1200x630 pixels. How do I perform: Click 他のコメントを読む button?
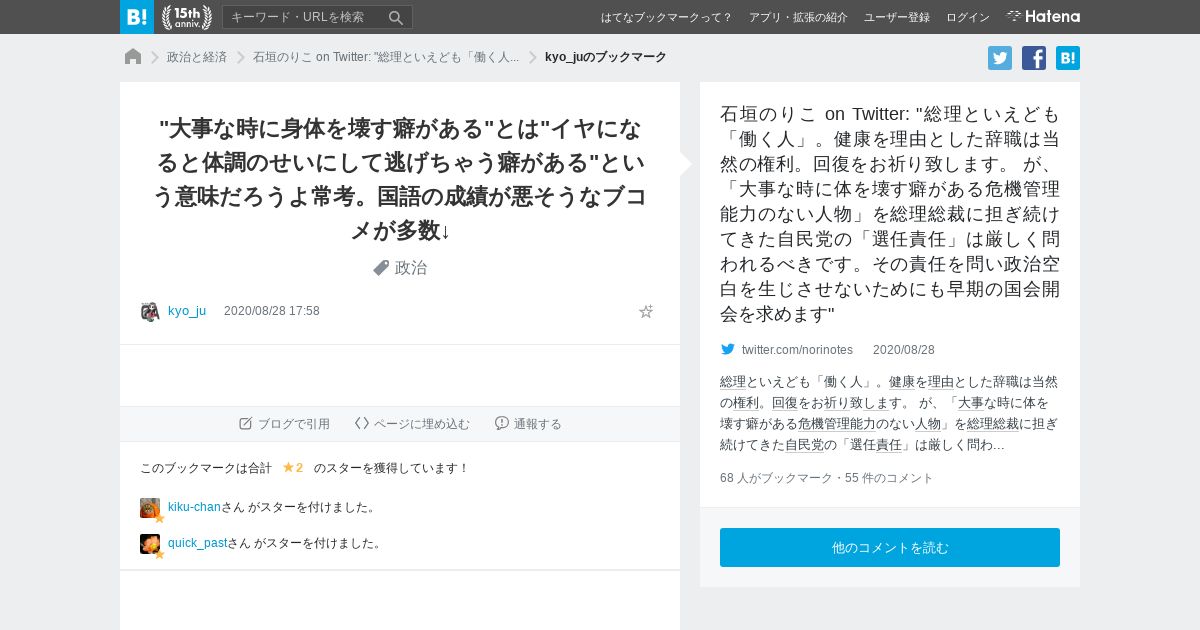point(890,548)
